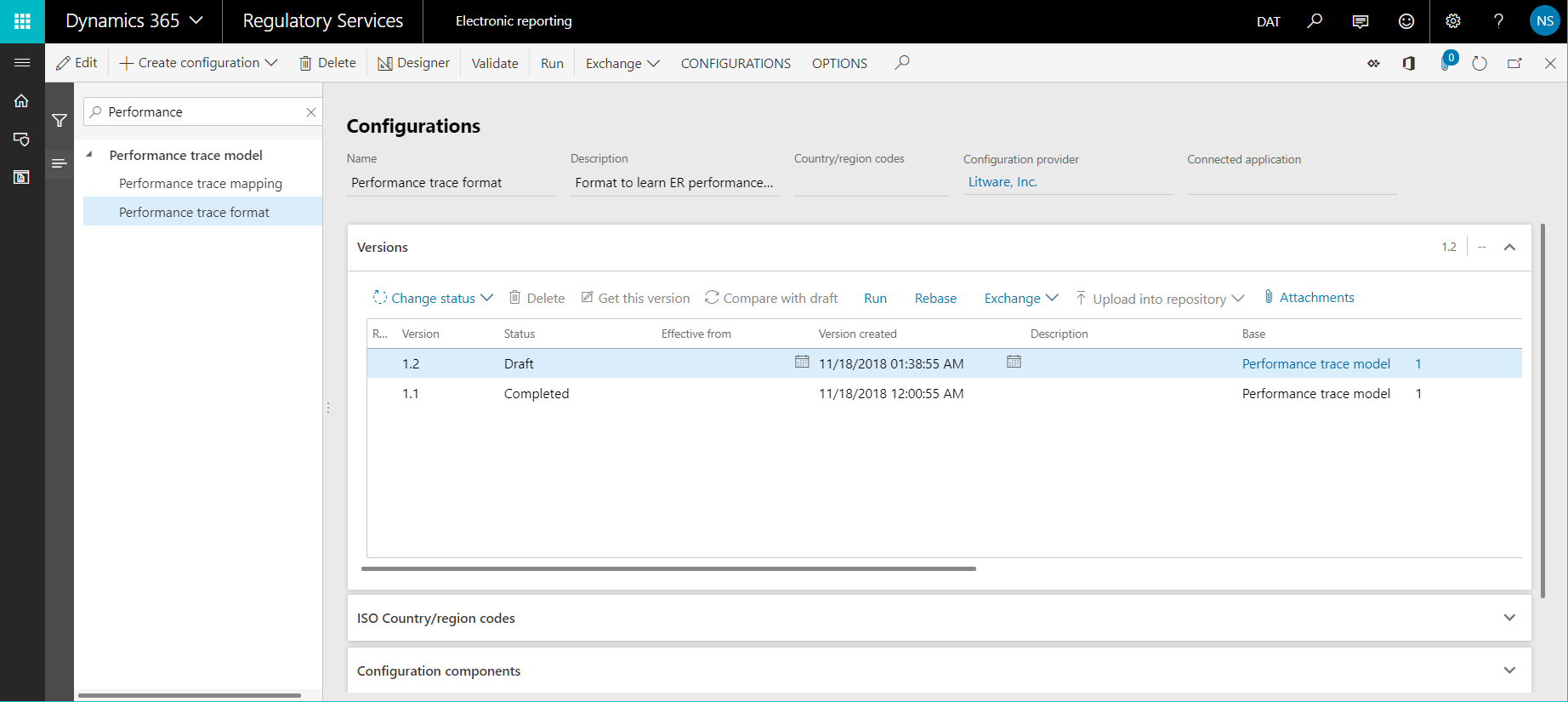The image size is (1568, 702).
Task: Select Performance trace mapping tree item
Action: coord(201,183)
